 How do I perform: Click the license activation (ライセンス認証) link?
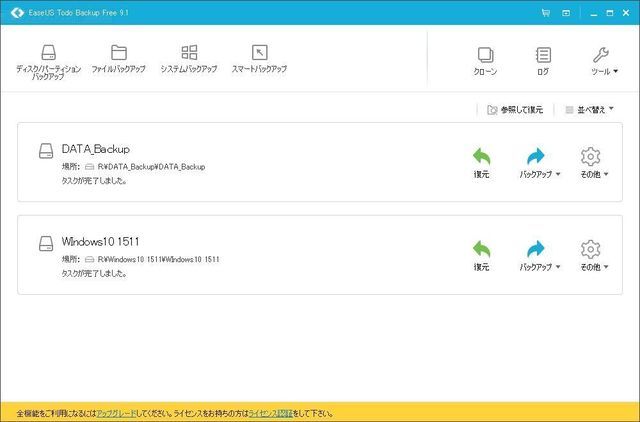(x=270, y=412)
